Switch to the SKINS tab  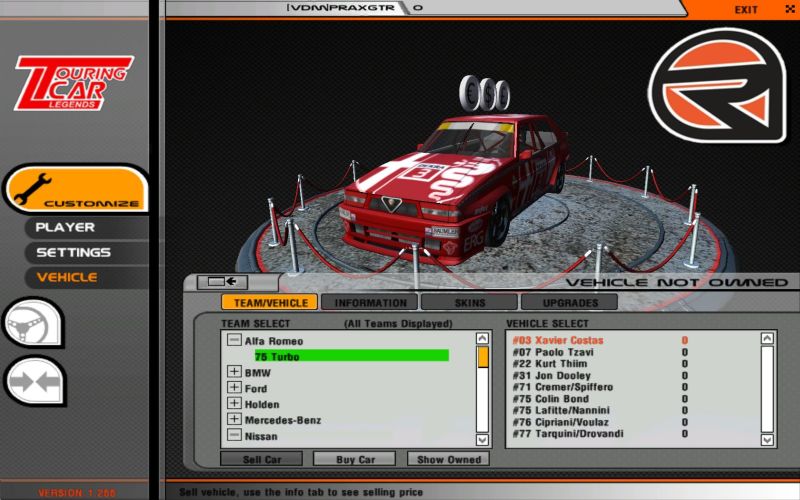pos(469,303)
